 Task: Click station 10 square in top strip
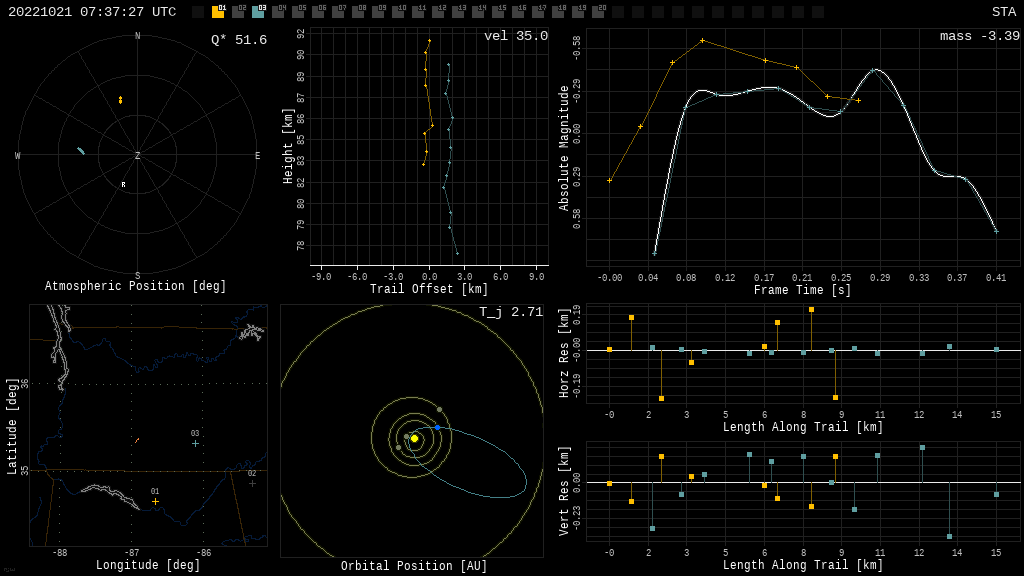click(398, 12)
